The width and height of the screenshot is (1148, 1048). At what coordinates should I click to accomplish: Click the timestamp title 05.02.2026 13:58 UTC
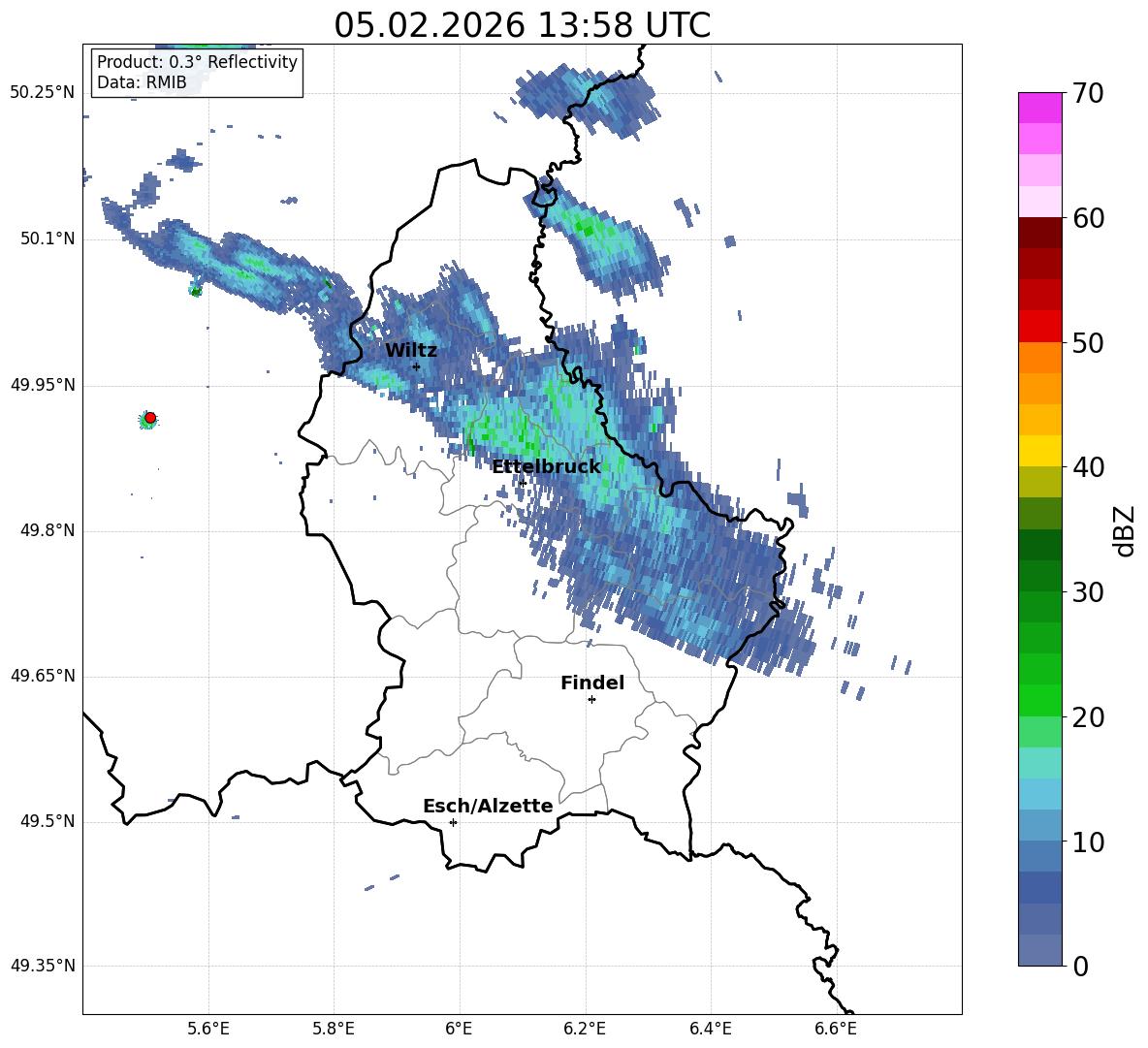click(x=522, y=25)
